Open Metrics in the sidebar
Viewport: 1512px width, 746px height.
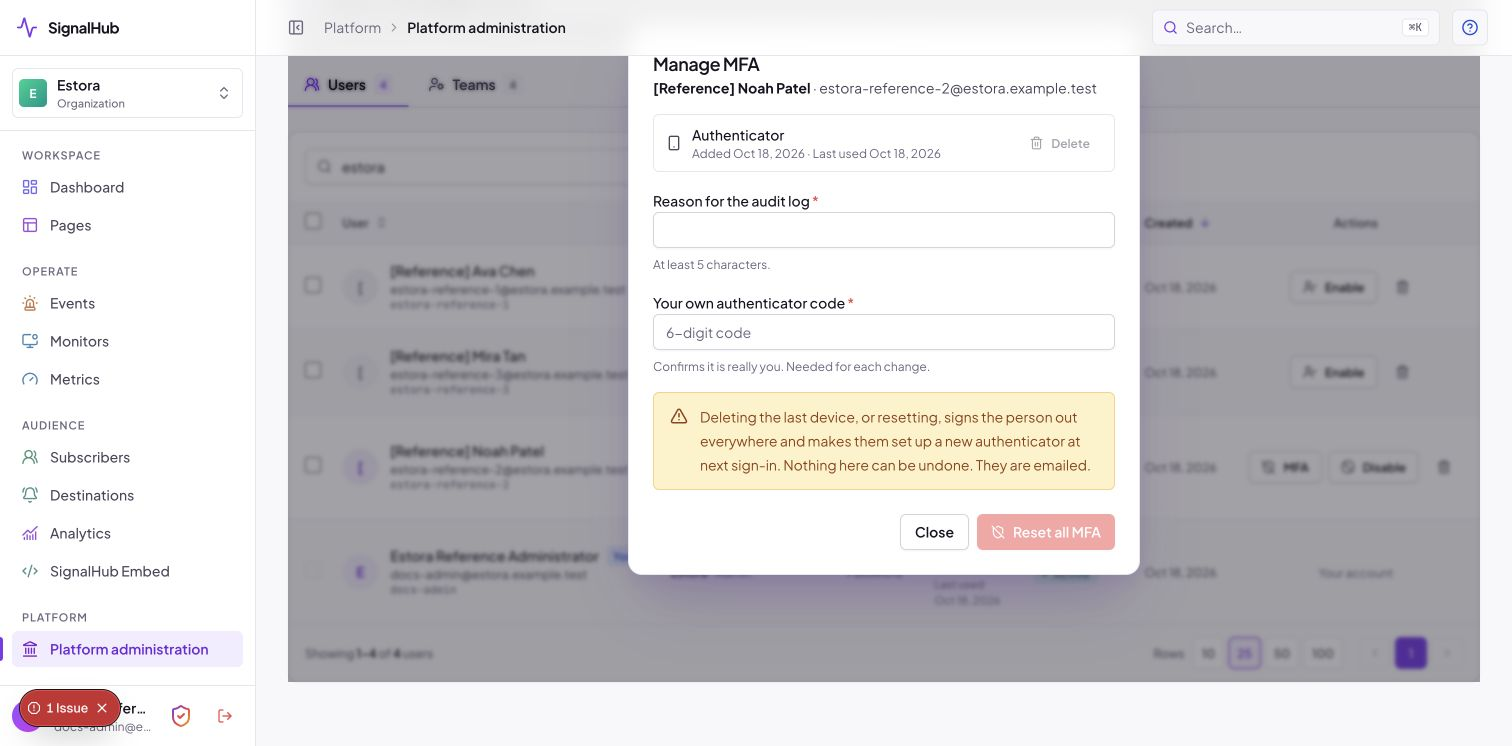coord(127,379)
